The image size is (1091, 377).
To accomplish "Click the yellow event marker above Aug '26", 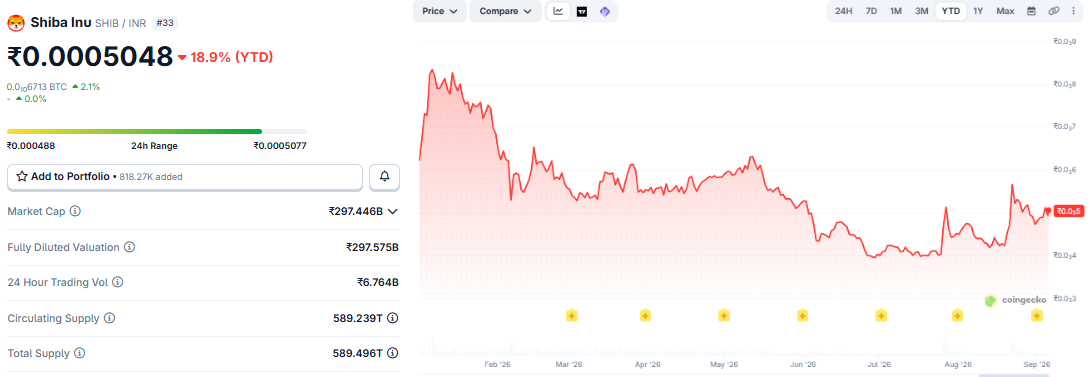I will tap(957, 316).
